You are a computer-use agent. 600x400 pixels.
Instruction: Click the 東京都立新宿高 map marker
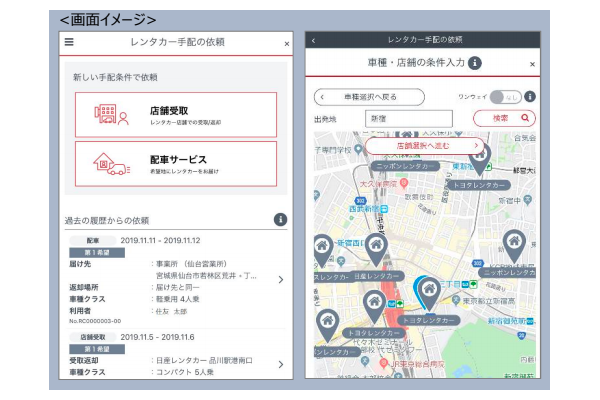[455, 300]
